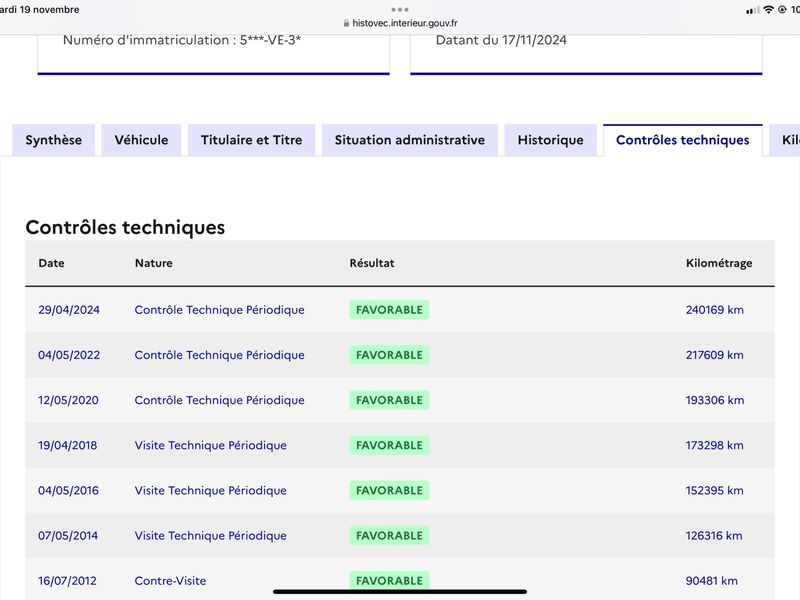800x600 pixels.
Task: Open the Titulaire et Titre tab
Action: (252, 140)
